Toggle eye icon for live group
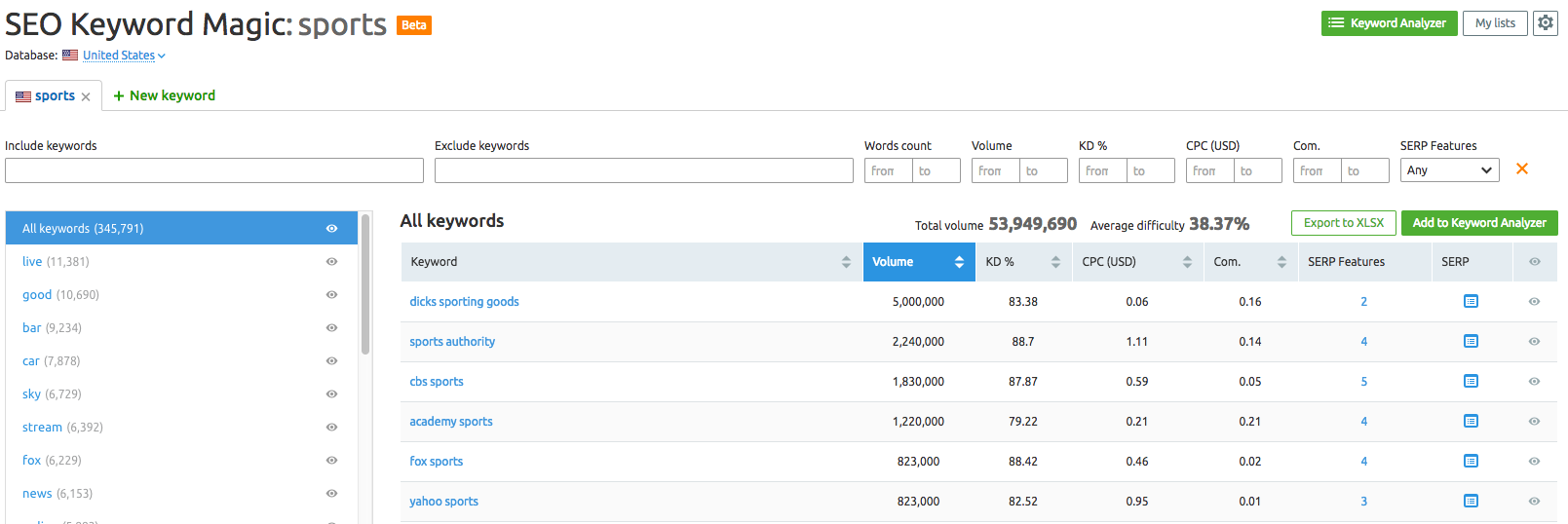 [x=331, y=262]
